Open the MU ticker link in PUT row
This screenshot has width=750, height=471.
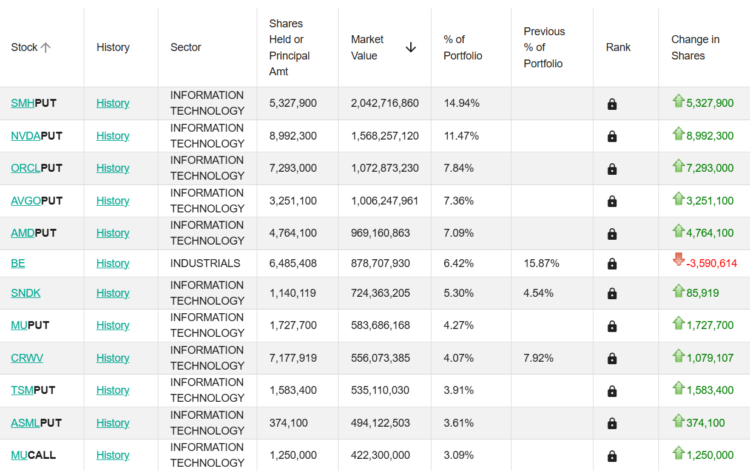(x=19, y=326)
